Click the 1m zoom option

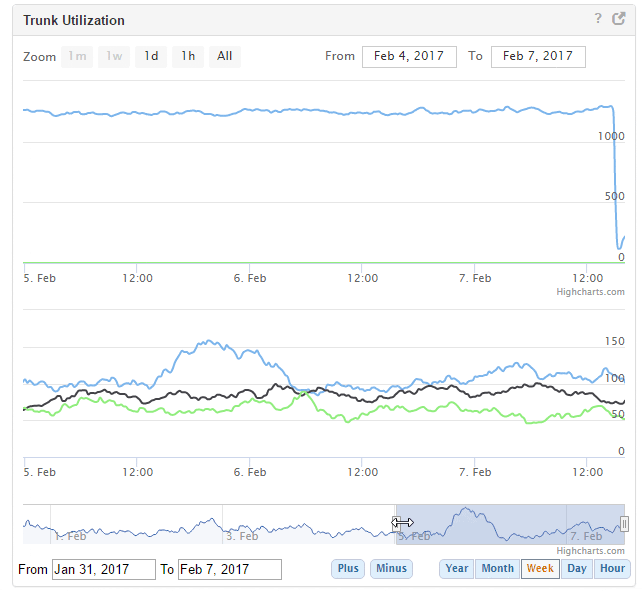tap(77, 56)
